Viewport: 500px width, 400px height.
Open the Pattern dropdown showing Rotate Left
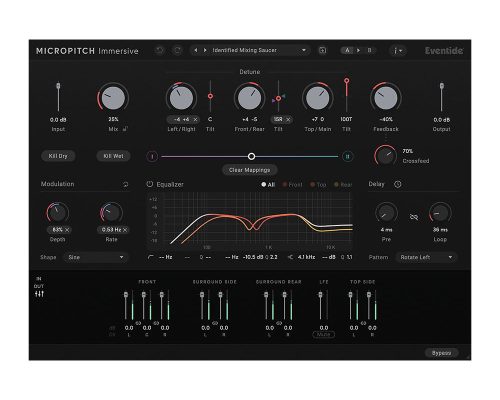[426, 257]
